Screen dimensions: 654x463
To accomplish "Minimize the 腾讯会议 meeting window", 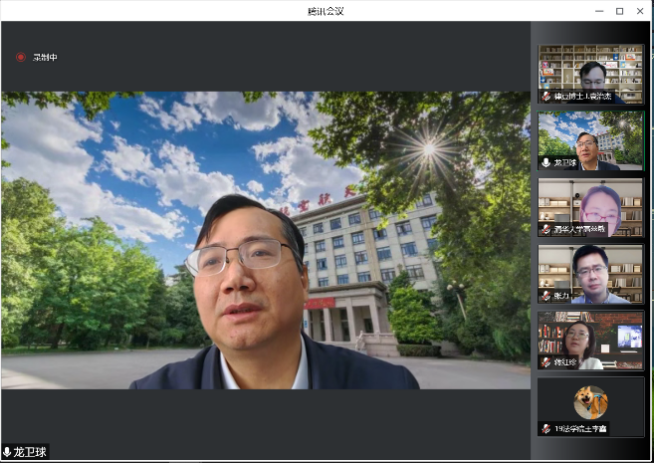I will point(598,10).
